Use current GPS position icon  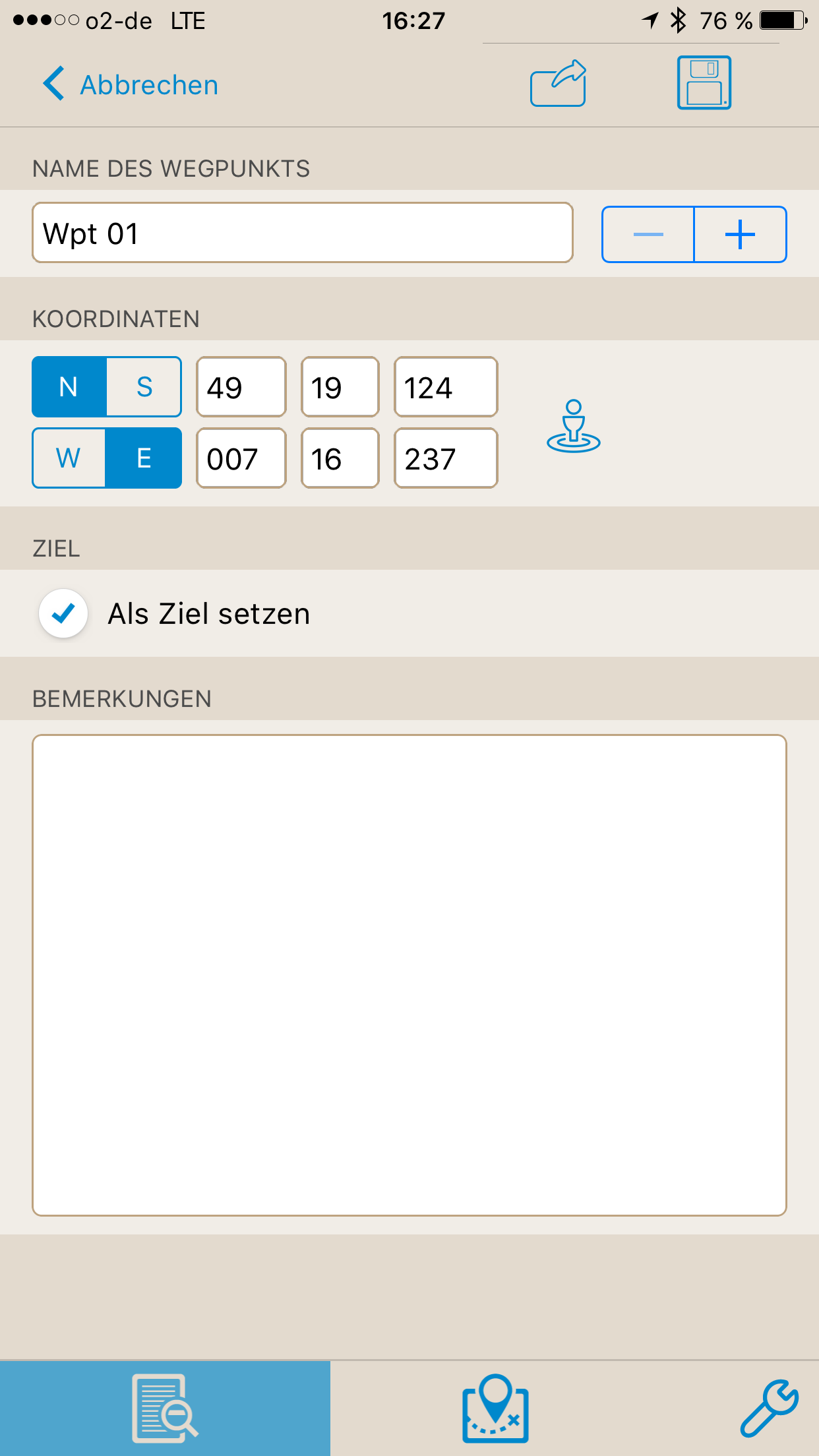click(x=574, y=426)
